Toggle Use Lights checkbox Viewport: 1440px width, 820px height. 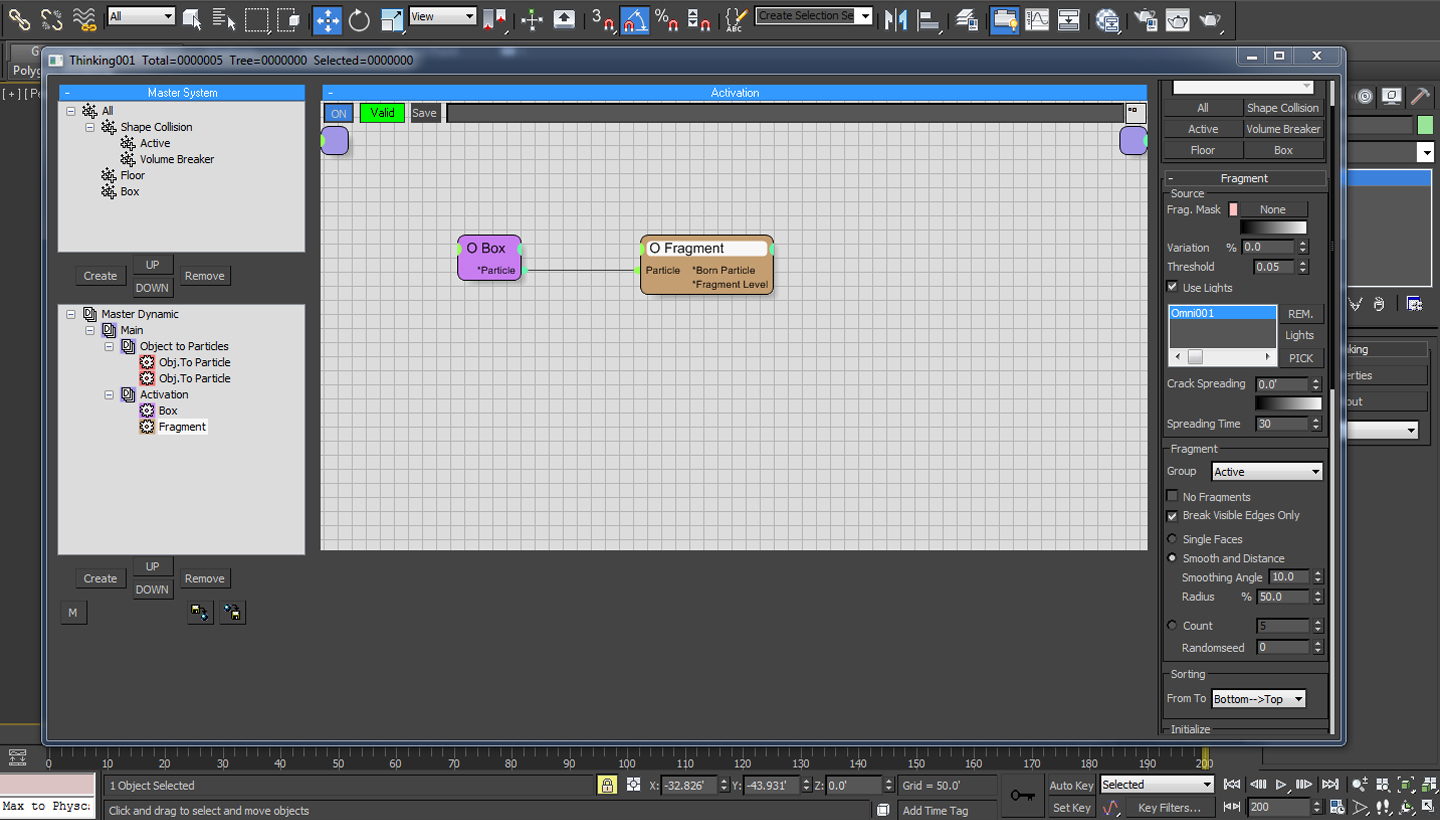1173,287
